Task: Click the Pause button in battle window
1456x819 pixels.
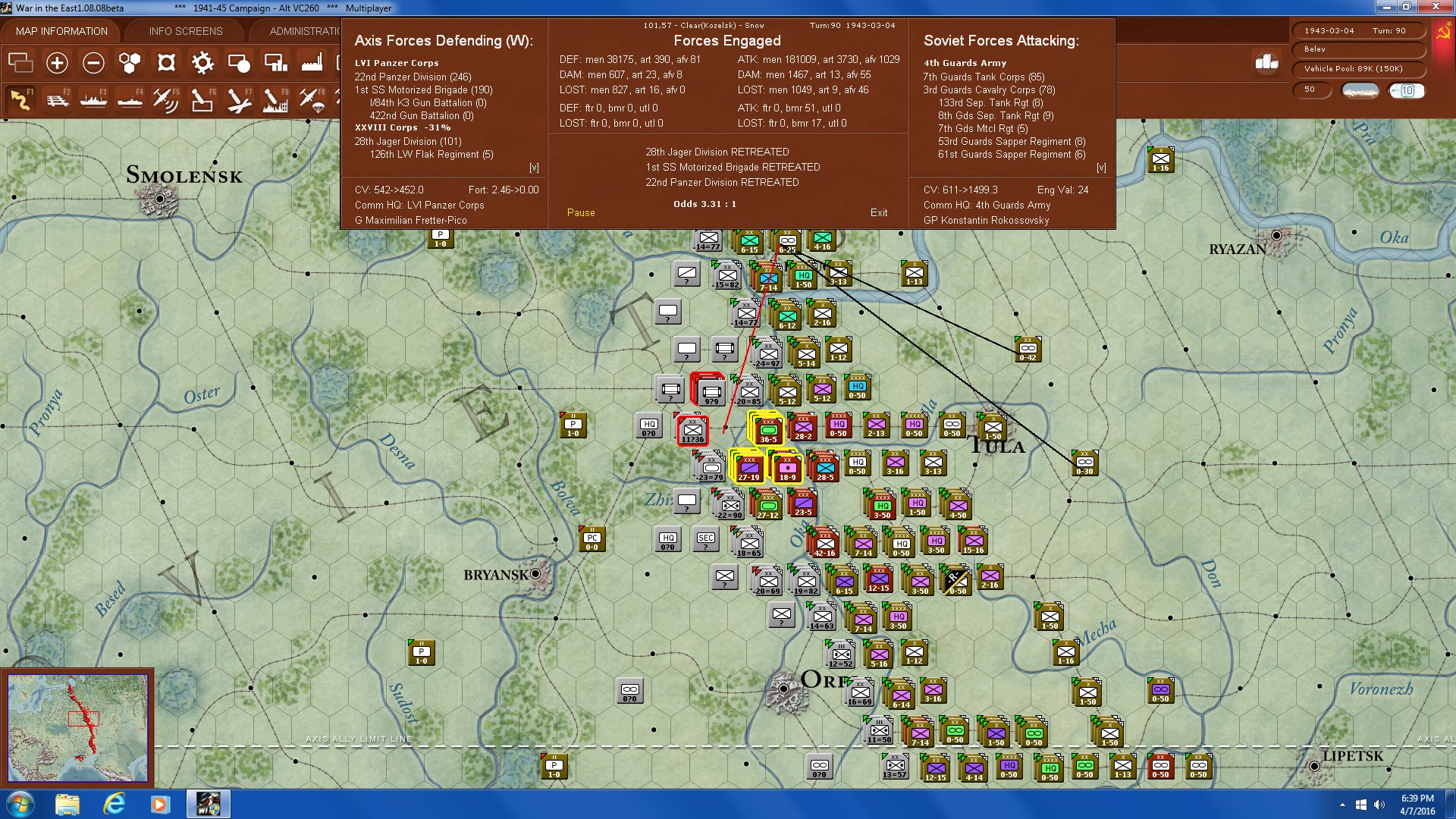Action: pyautogui.click(x=580, y=213)
